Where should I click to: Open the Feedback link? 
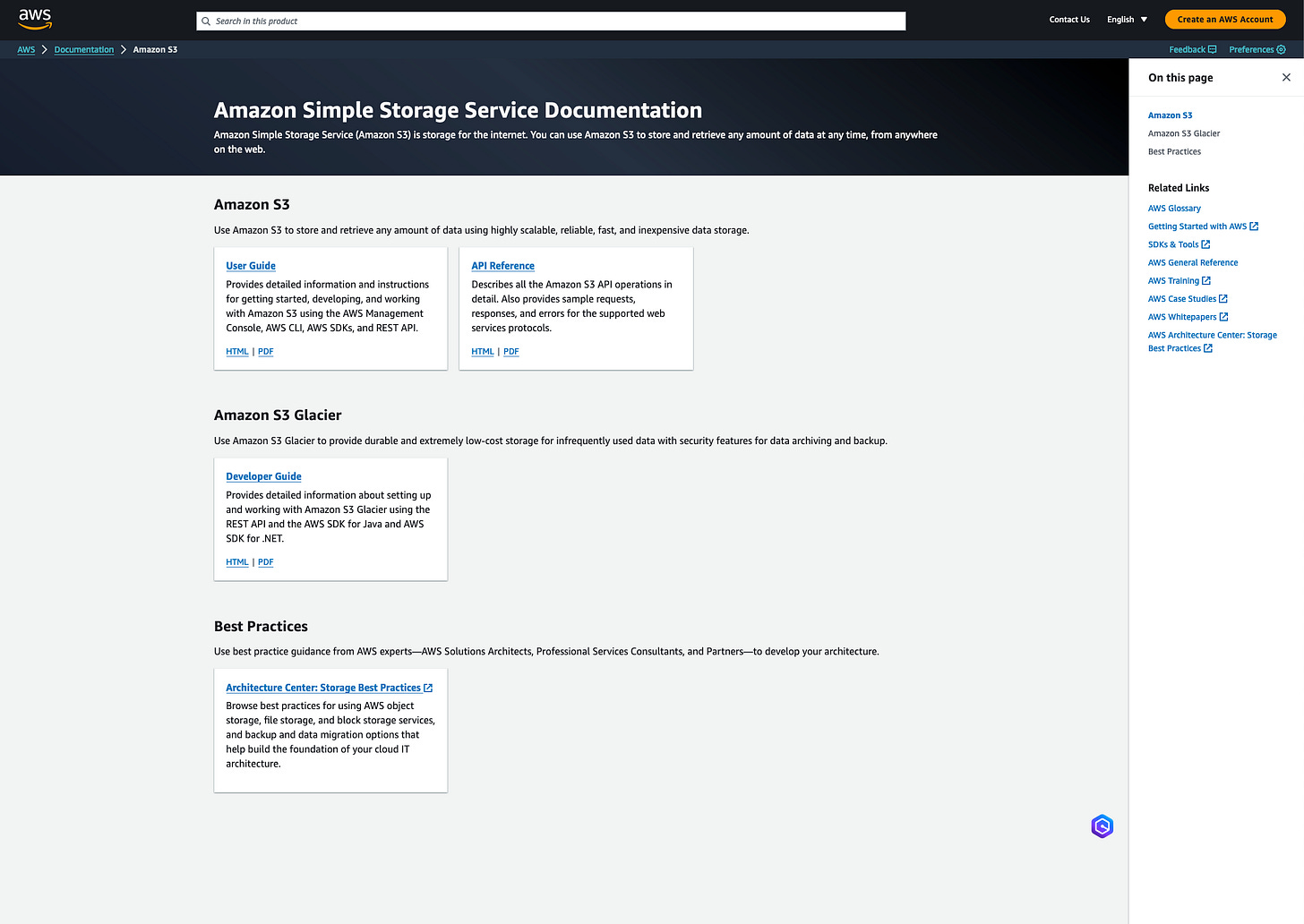pos(1192,49)
